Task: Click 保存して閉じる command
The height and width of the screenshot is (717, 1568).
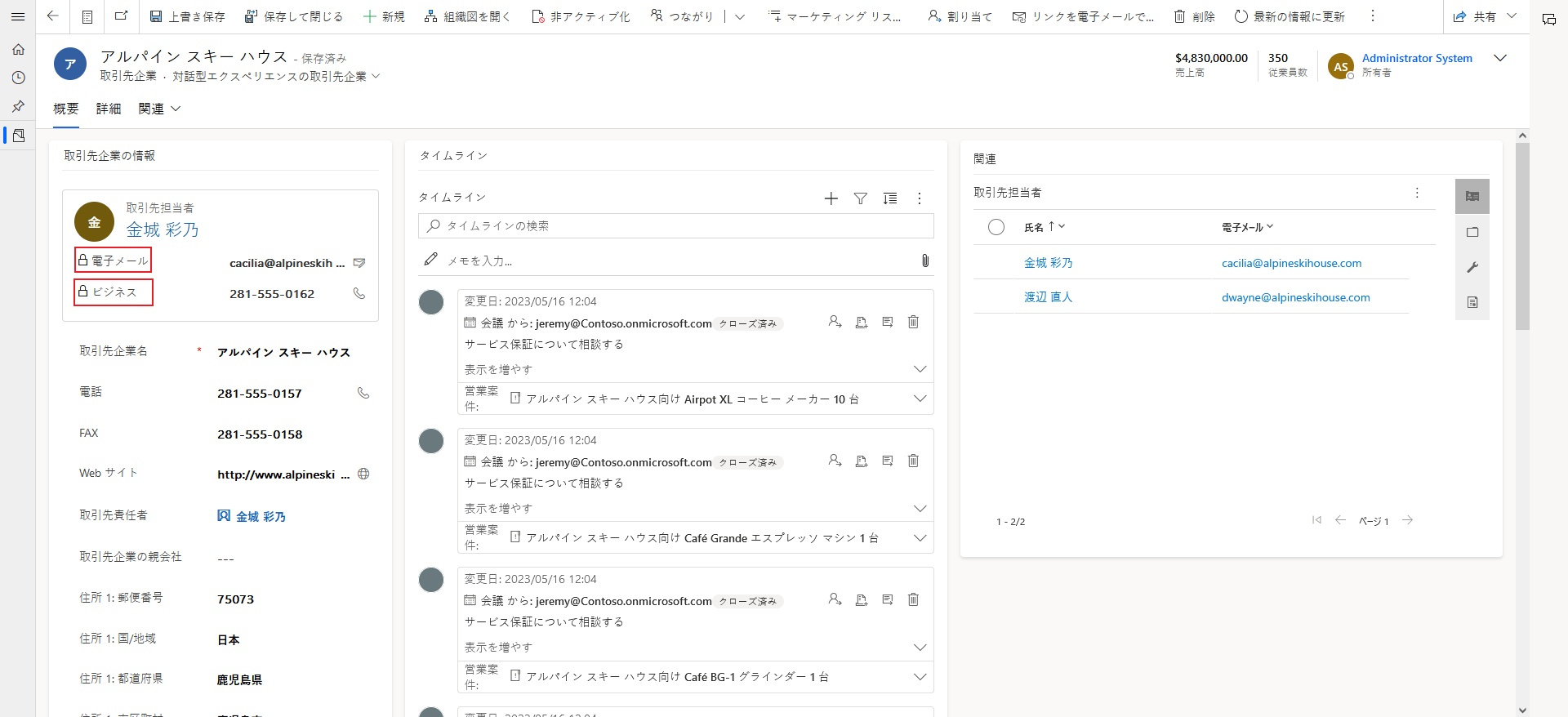Action: coord(294,16)
